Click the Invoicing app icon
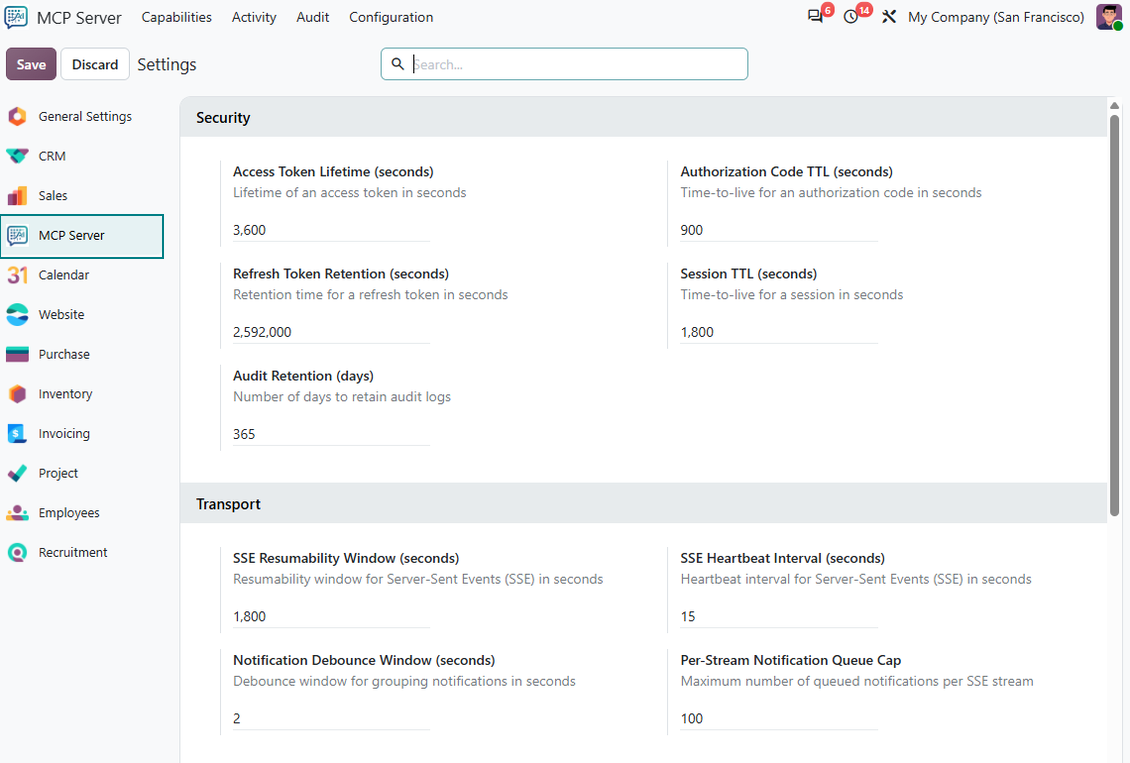This screenshot has height=763, width=1130. click(17, 433)
